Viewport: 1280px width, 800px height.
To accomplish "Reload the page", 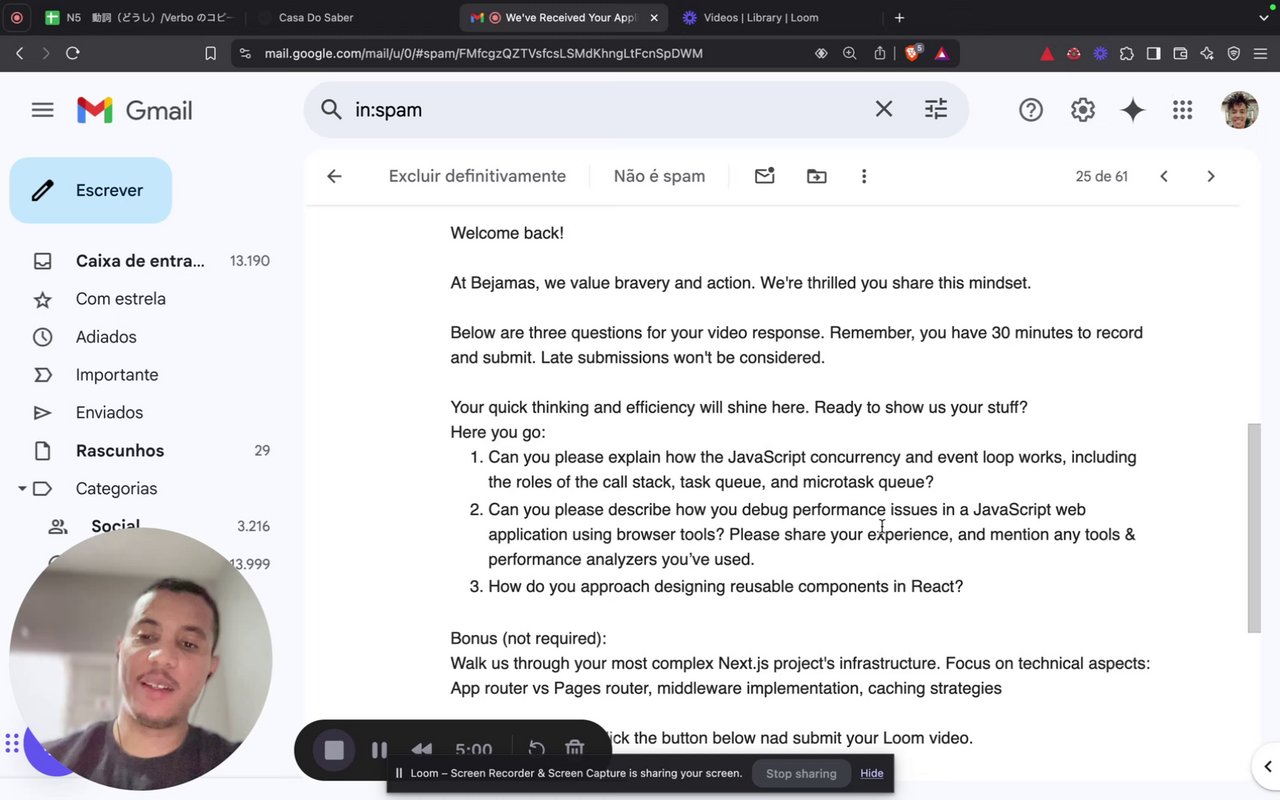I will [x=73, y=53].
